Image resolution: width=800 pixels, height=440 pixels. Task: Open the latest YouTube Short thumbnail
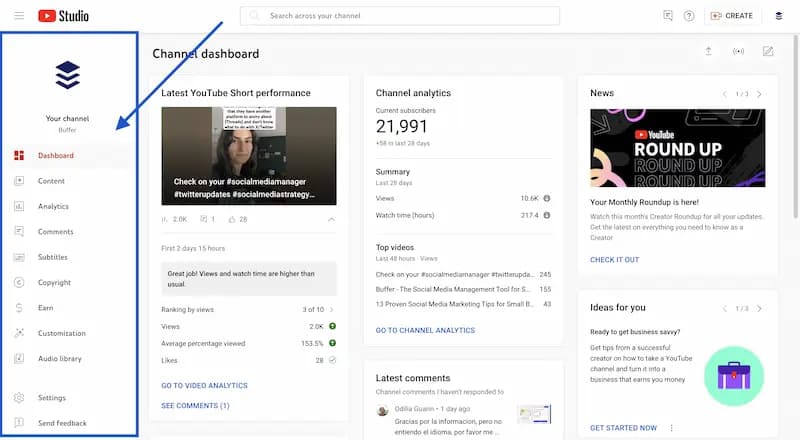point(249,154)
